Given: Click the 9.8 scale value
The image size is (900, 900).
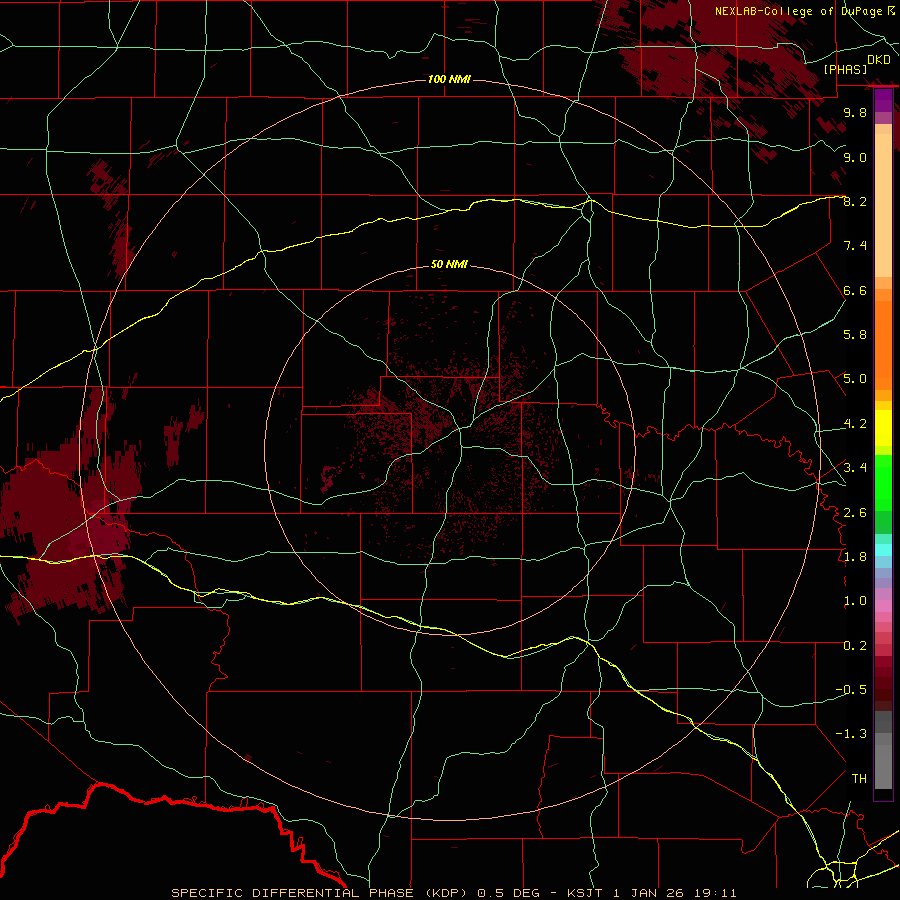Looking at the screenshot, I should (x=855, y=112).
